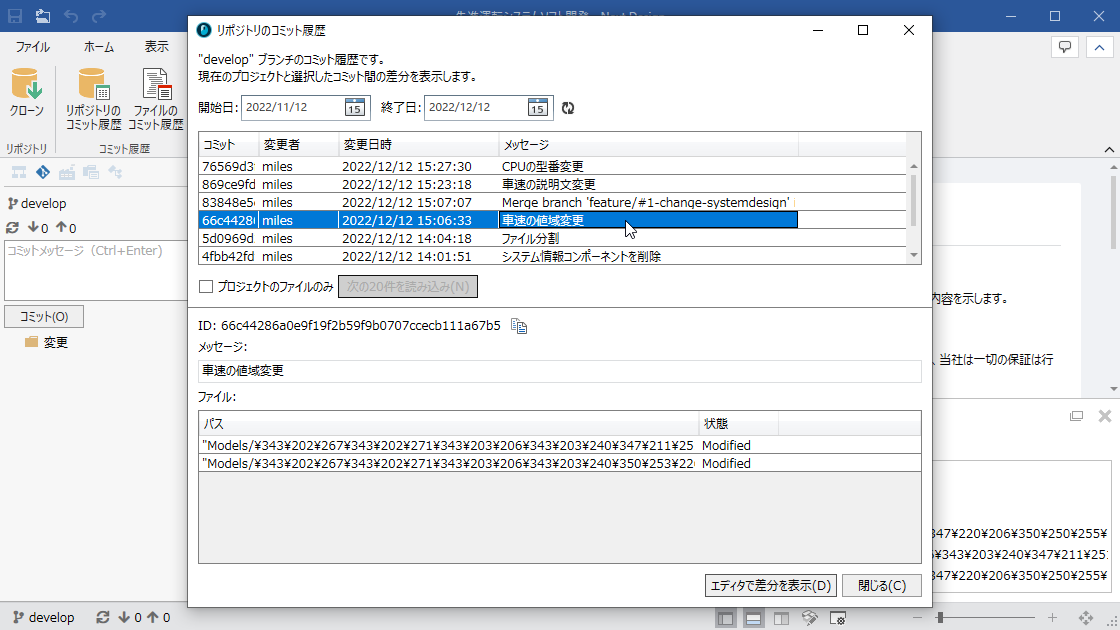The image size is (1120, 630).
Task: Open file commit history ribbon button
Action: [x=156, y=99]
